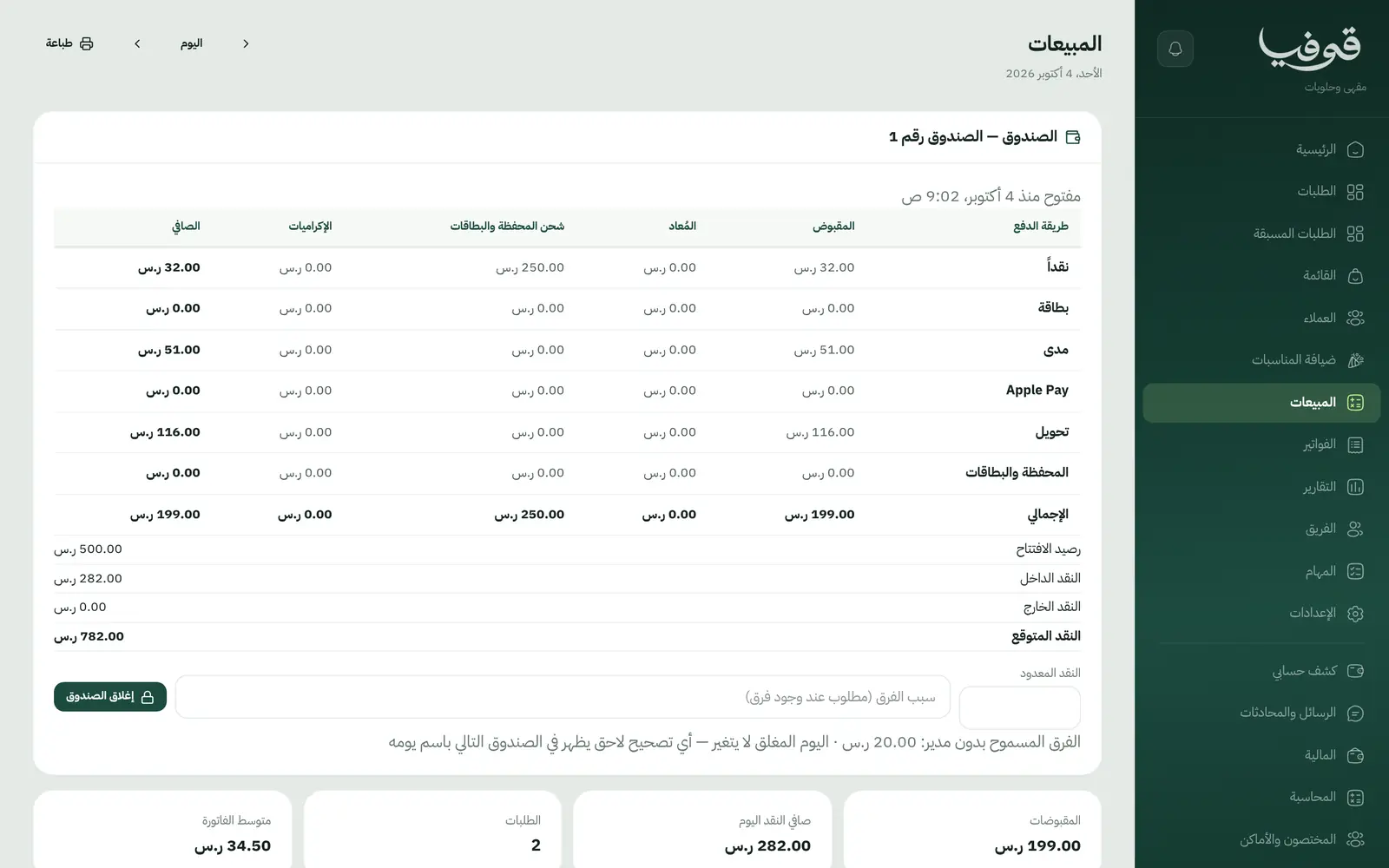The height and width of the screenshot is (868, 1389).
Task: Go to next day with left chevron
Action: (x=137, y=43)
